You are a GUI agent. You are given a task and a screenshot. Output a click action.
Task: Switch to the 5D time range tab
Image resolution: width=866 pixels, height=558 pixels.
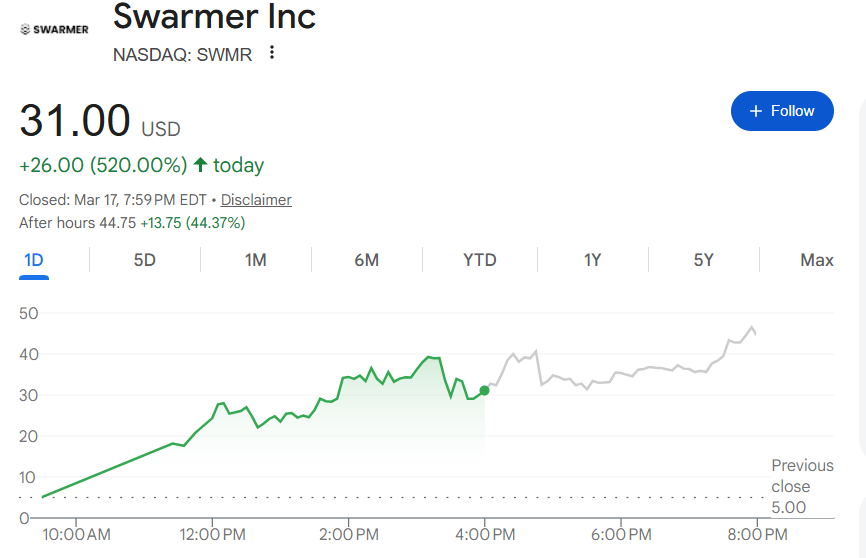(145, 260)
